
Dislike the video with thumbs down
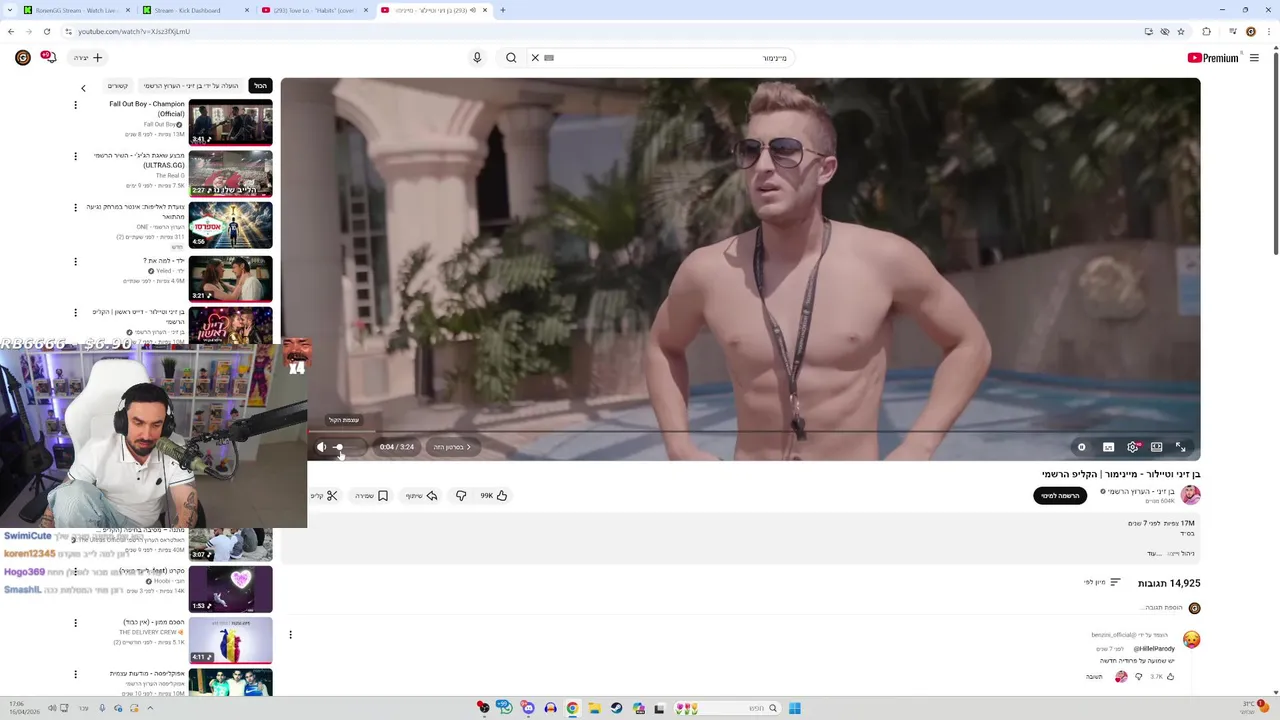click(x=461, y=496)
